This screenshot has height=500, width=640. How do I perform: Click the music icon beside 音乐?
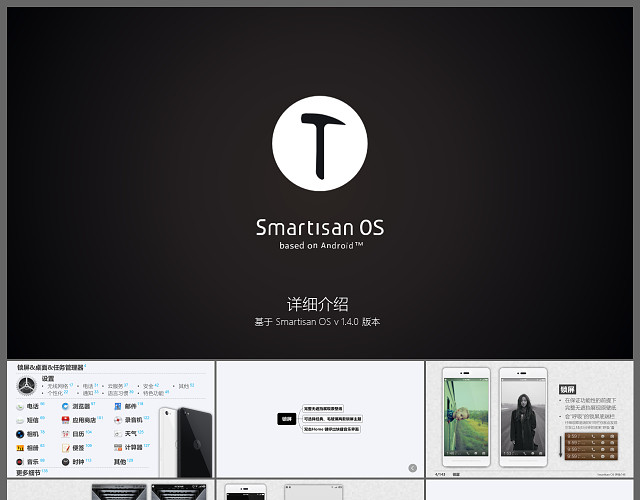(x=20, y=462)
